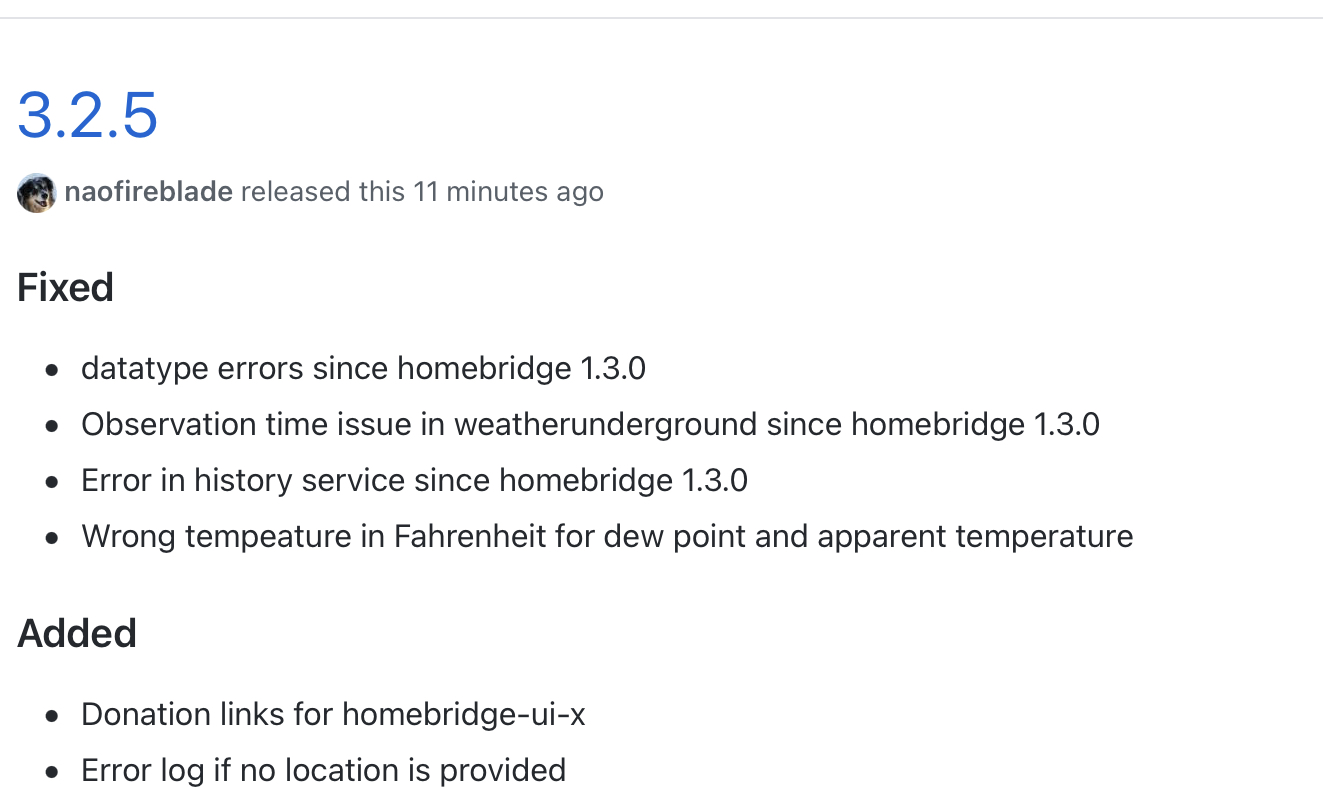Click the "released this" text

(x=322, y=192)
